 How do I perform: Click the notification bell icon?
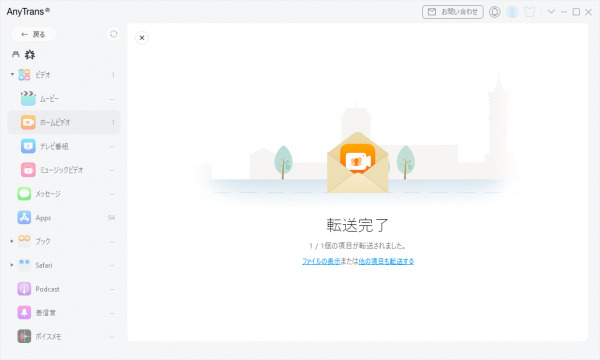pyautogui.click(x=494, y=12)
